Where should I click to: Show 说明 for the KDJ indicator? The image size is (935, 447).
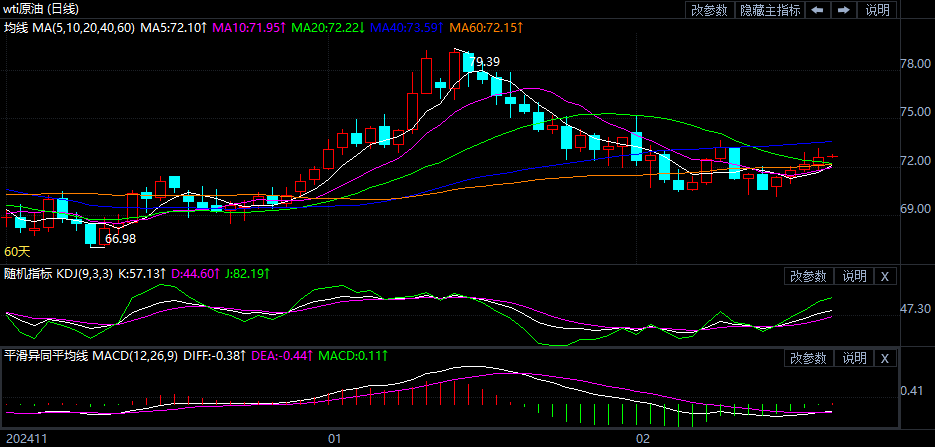coord(854,276)
